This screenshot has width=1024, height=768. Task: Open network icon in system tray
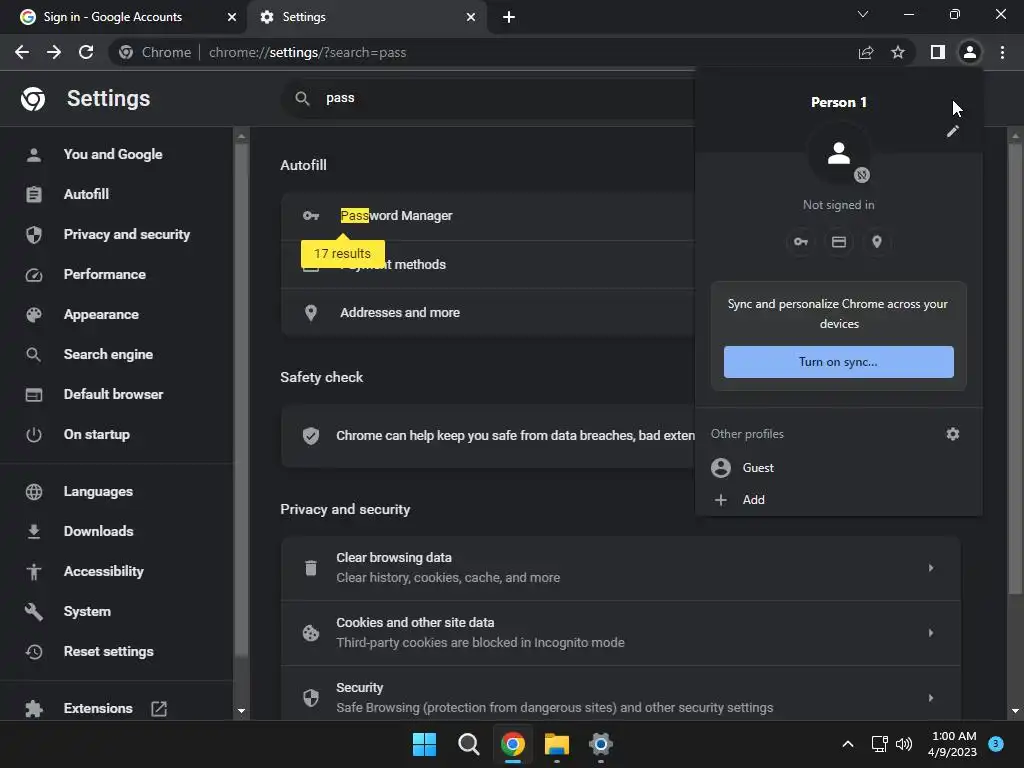pos(879,744)
